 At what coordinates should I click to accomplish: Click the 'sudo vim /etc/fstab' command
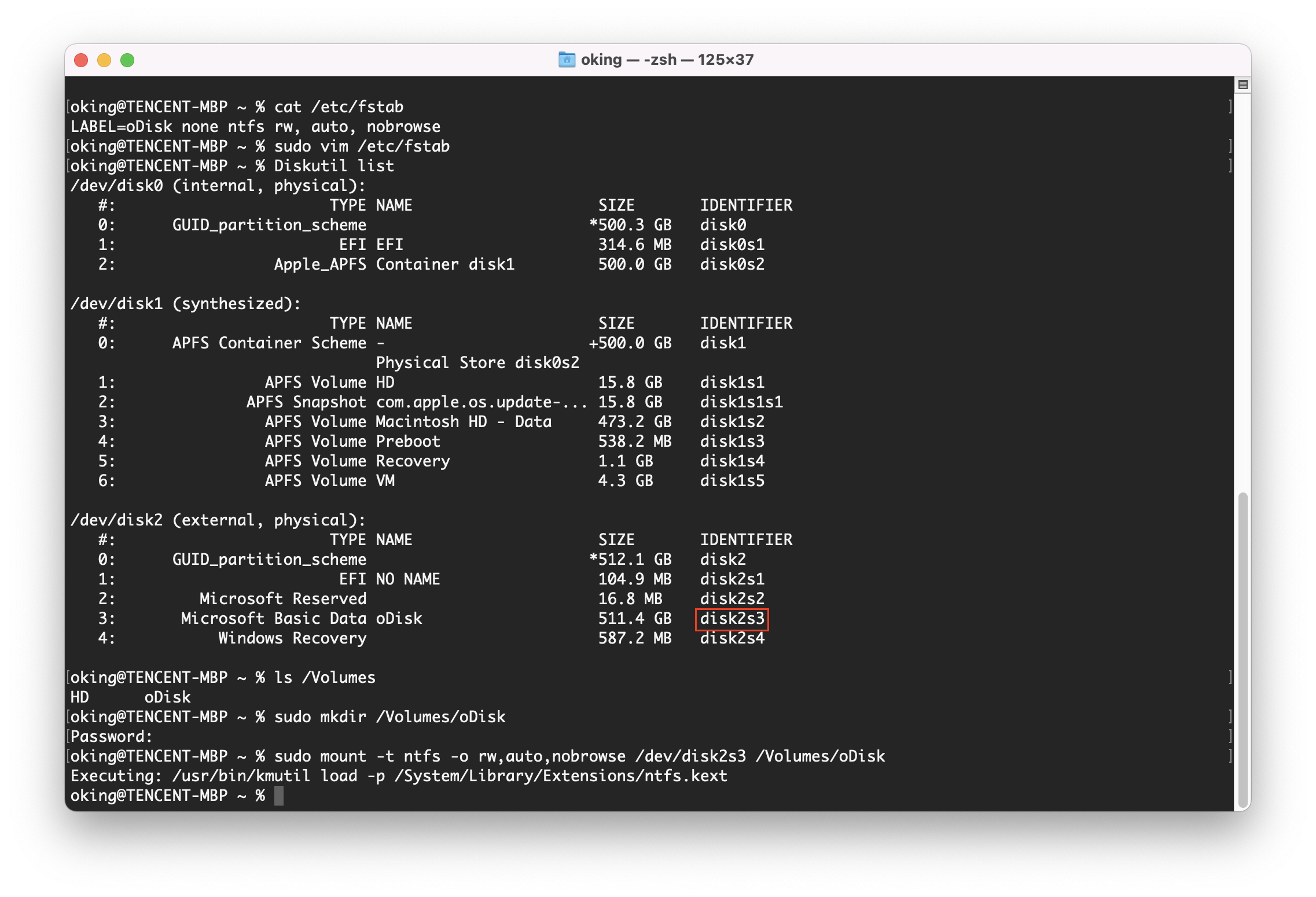(362, 146)
